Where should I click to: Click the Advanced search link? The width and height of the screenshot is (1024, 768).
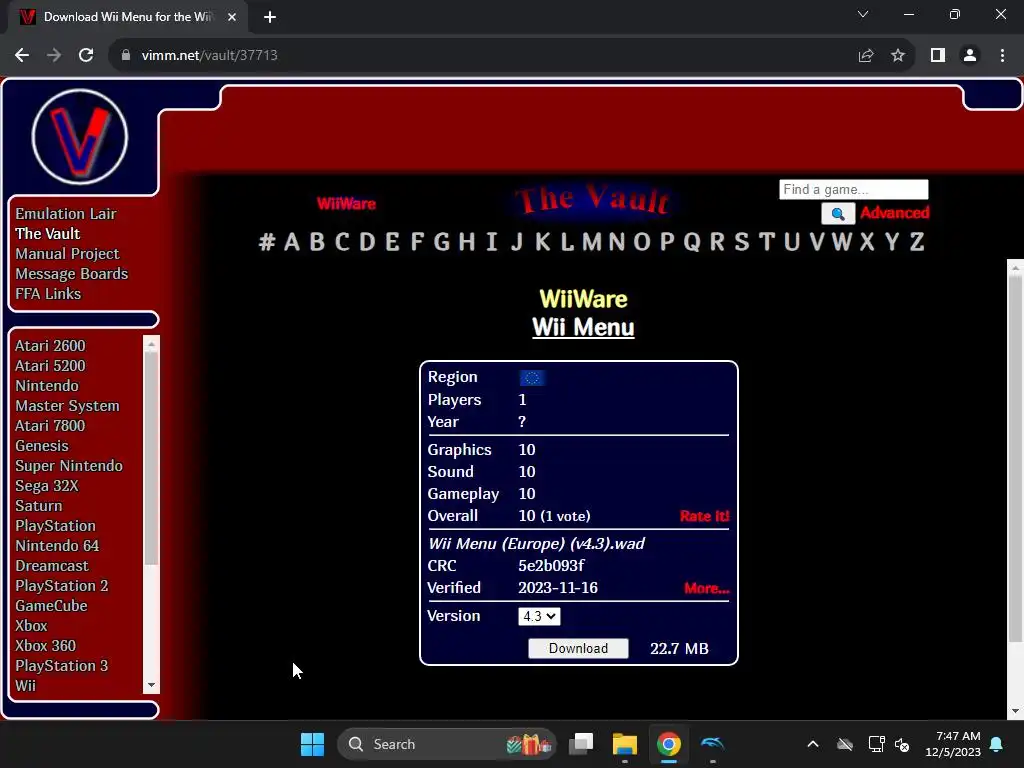tap(894, 212)
